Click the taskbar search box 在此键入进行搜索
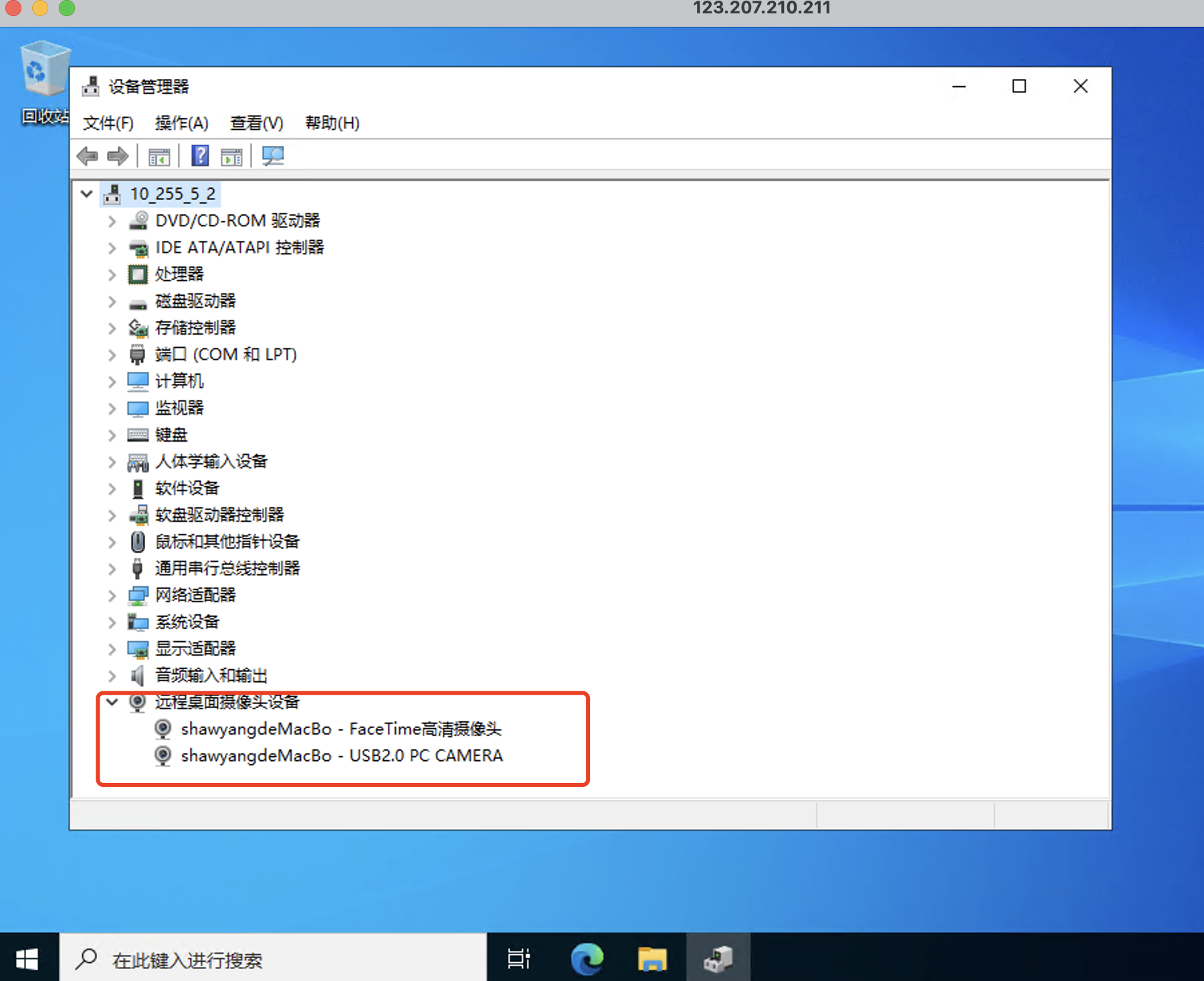 pyautogui.click(x=273, y=959)
